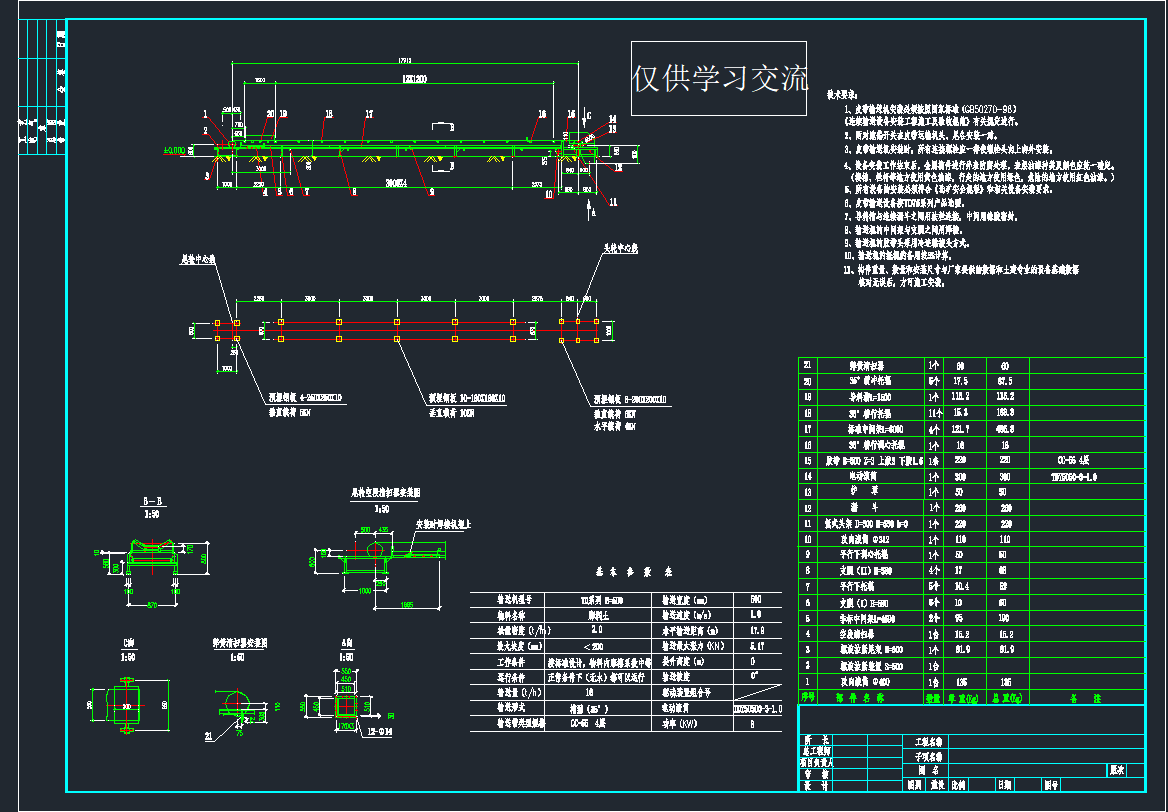This screenshot has width=1168, height=812.
Task: Click the part callout number 17
Action: point(368,114)
